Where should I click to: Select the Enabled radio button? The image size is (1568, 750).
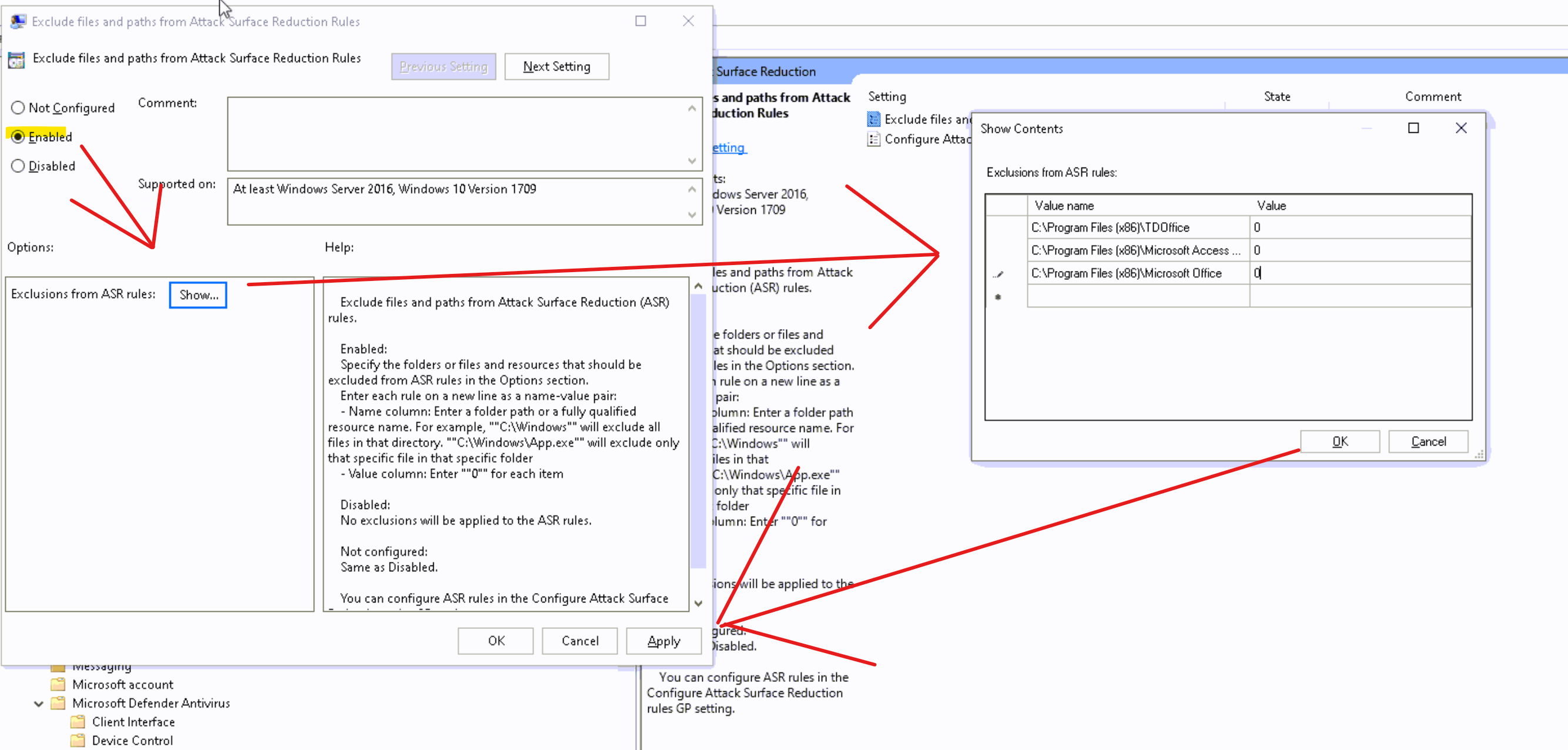point(18,137)
